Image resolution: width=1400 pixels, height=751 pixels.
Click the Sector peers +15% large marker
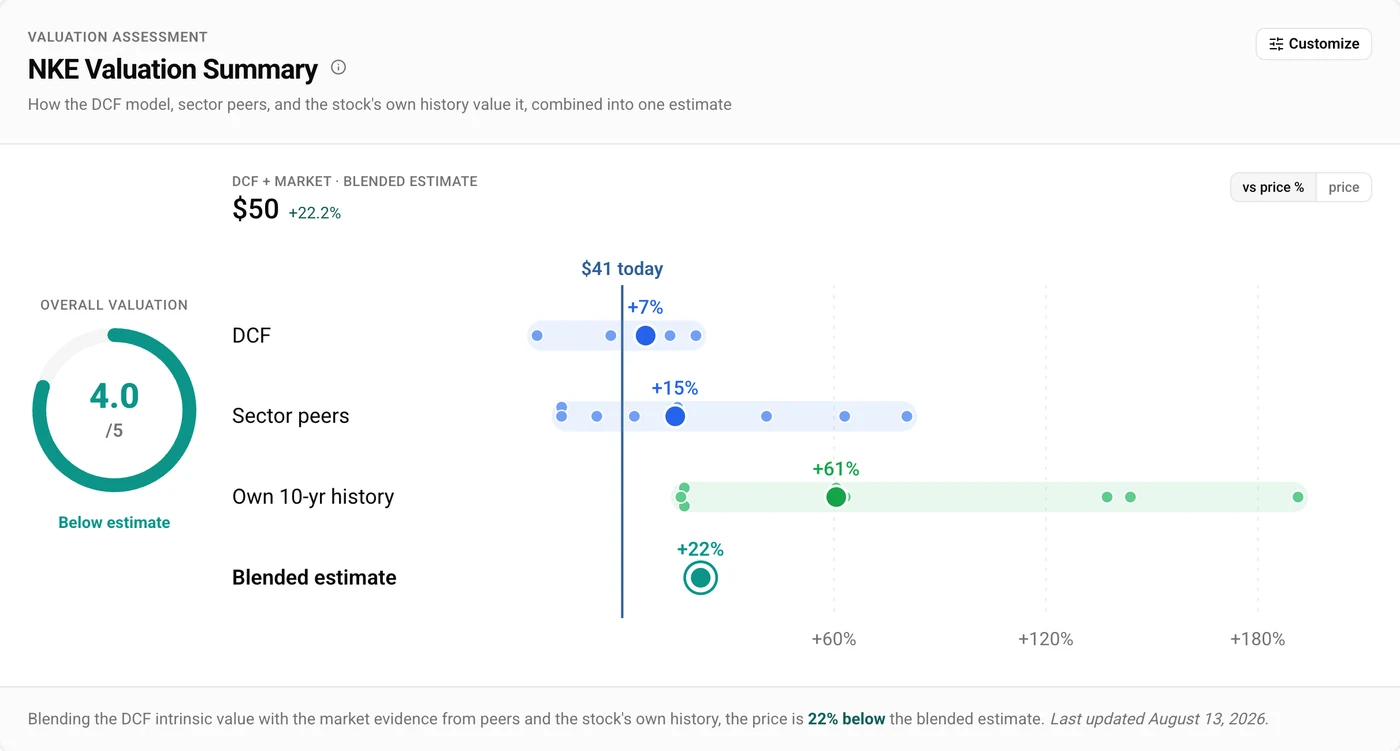[675, 416]
